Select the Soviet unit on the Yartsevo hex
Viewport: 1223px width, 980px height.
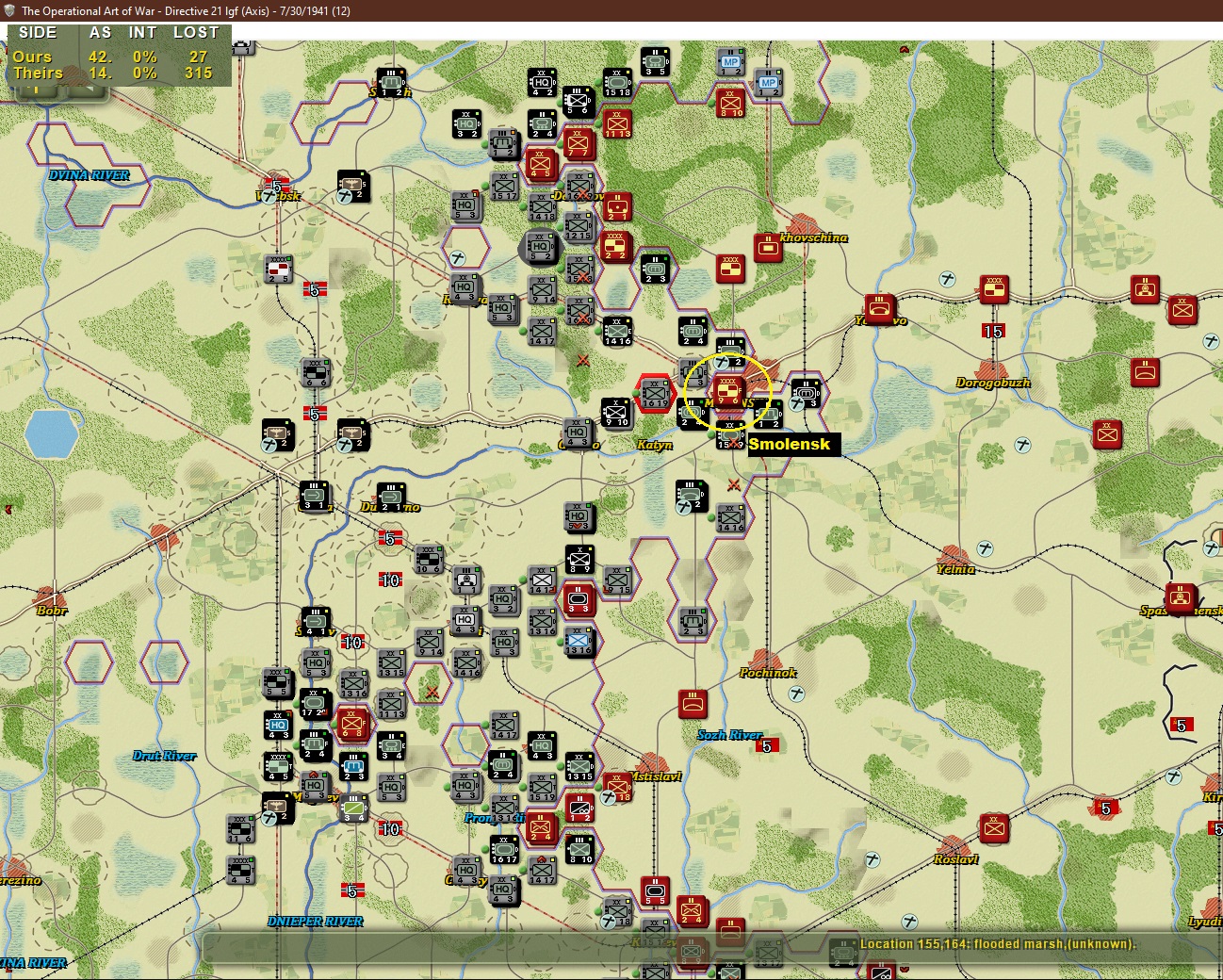(880, 307)
